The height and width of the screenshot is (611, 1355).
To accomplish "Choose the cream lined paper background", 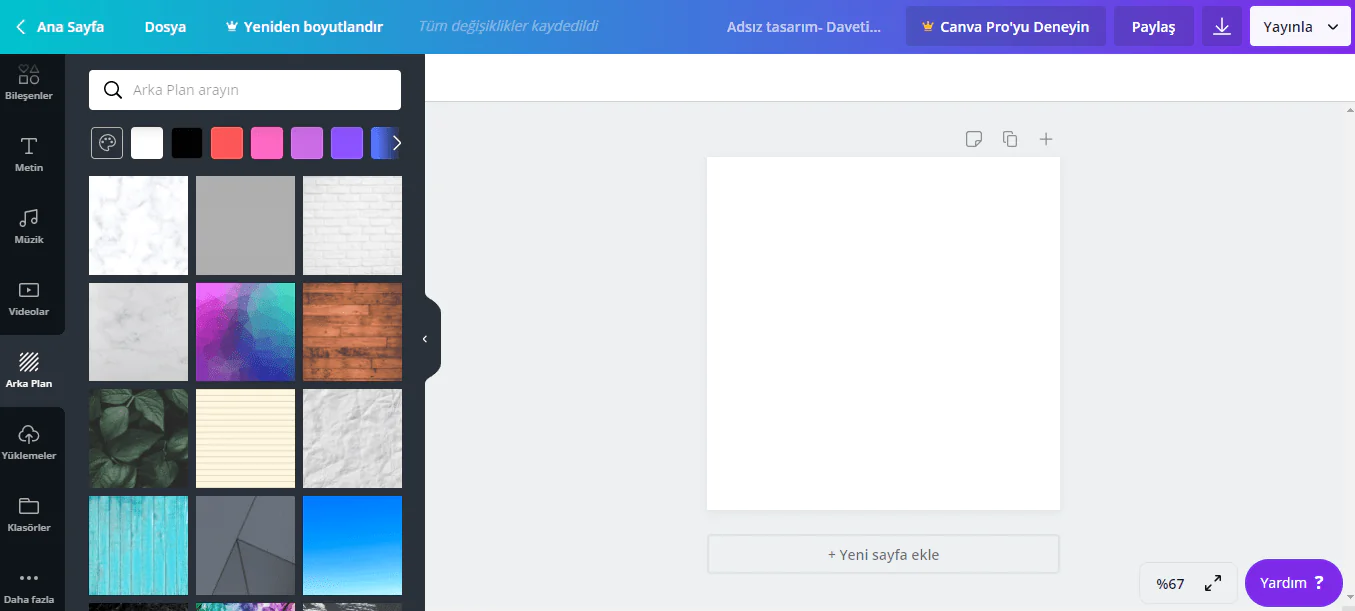I will point(245,438).
